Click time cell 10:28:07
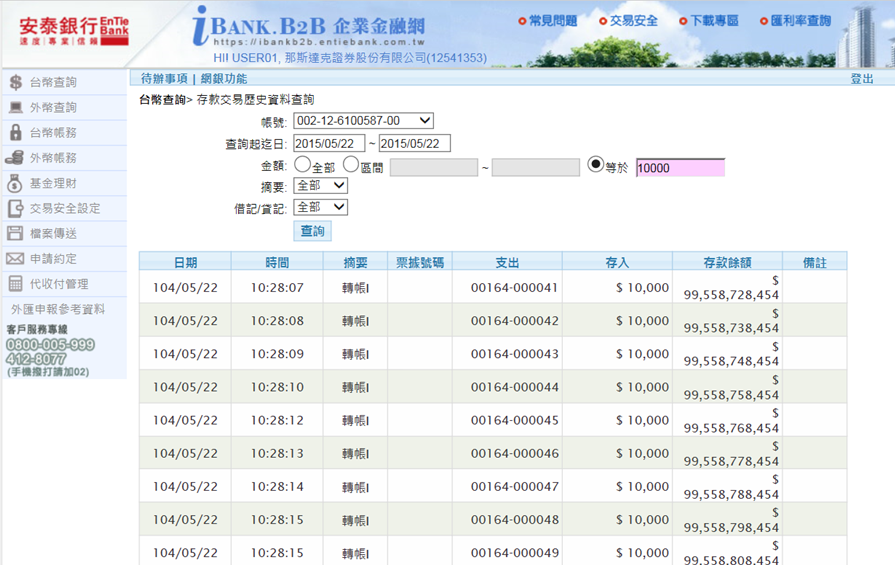895x574 pixels. coord(277,288)
